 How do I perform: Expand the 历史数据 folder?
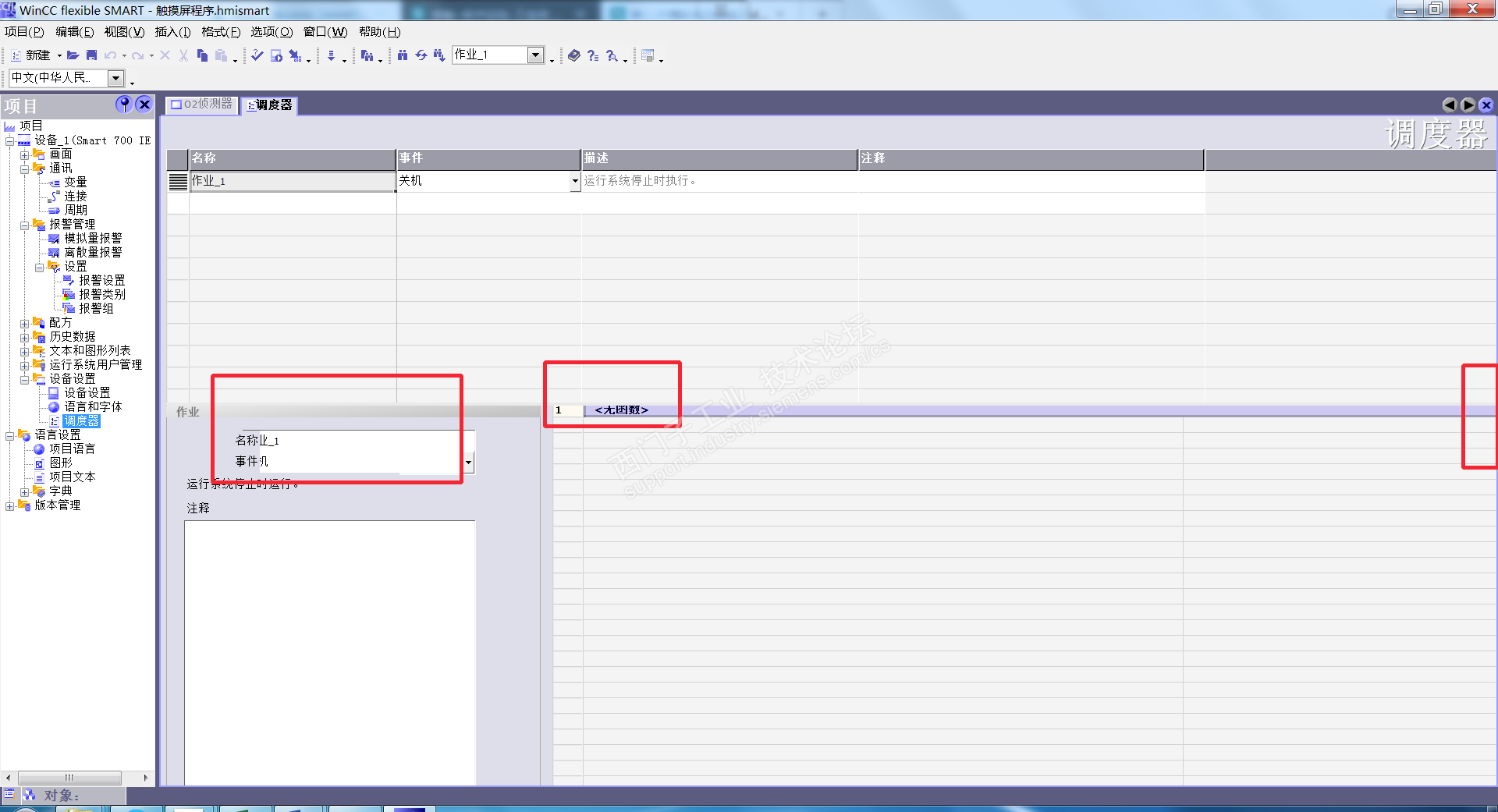pos(24,338)
